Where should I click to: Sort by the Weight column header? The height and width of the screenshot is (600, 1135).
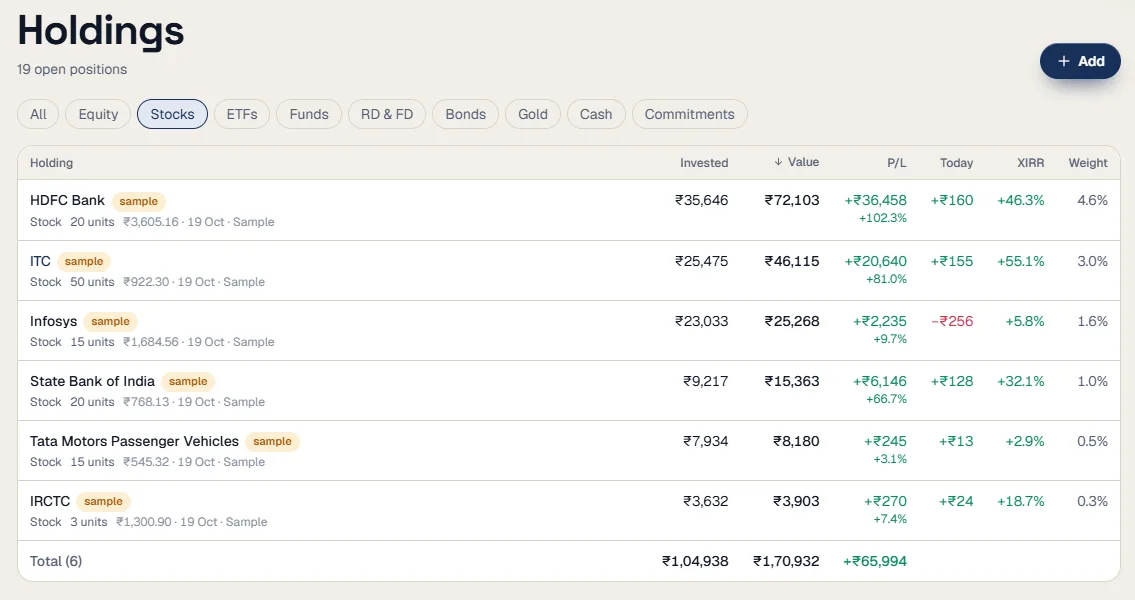pos(1088,163)
